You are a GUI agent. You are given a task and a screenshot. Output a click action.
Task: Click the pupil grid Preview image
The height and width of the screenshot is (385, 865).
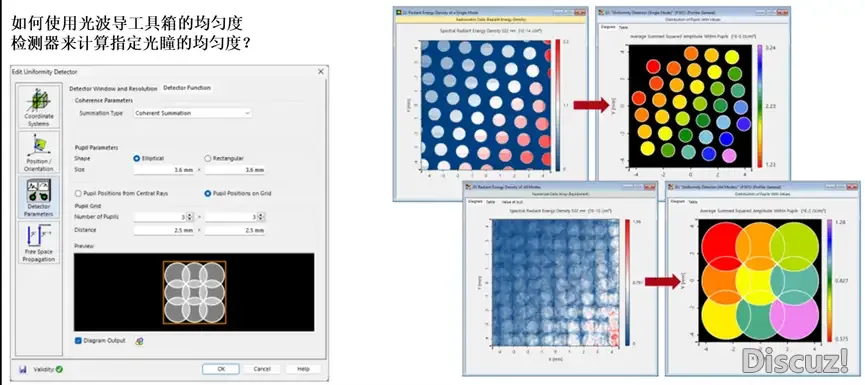194,292
